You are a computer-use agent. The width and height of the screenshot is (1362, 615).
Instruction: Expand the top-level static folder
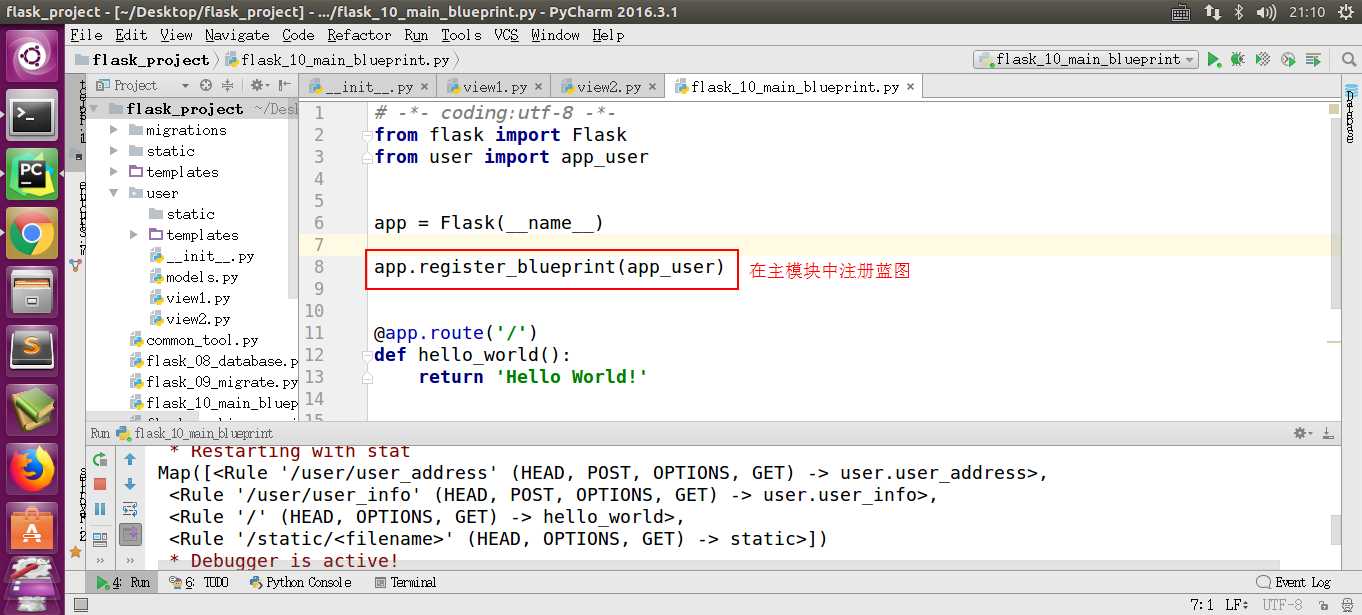coord(114,151)
